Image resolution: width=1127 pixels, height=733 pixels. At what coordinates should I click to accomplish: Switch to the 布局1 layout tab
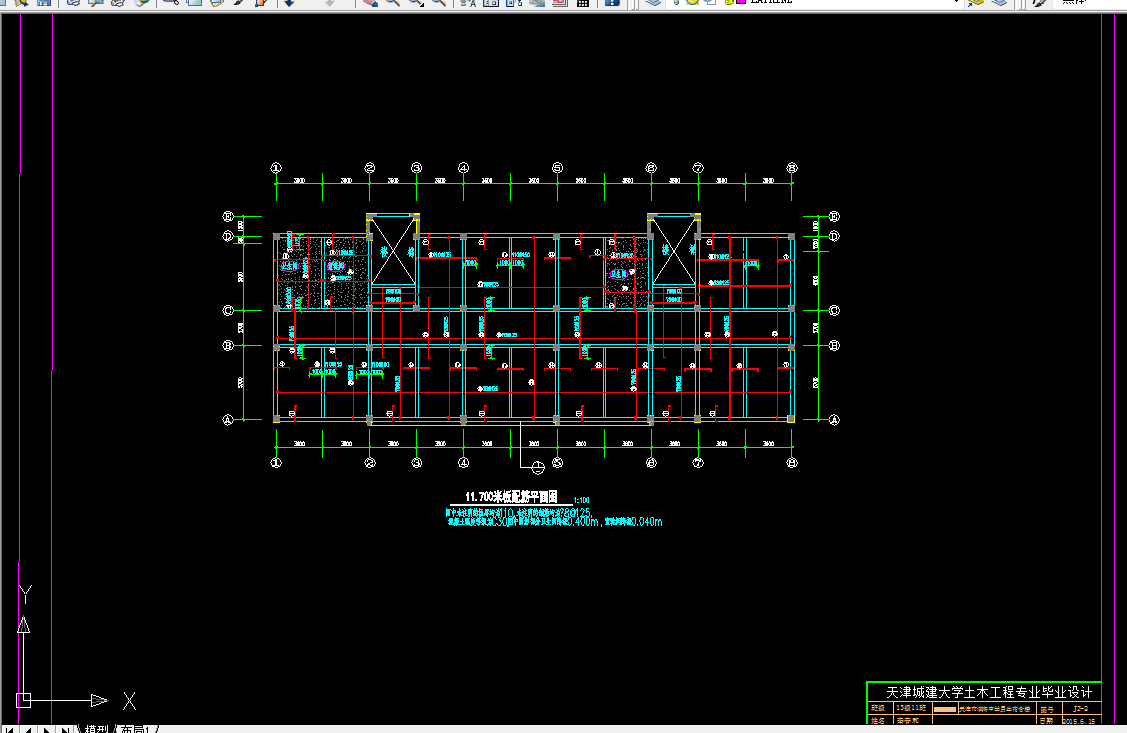(135, 729)
